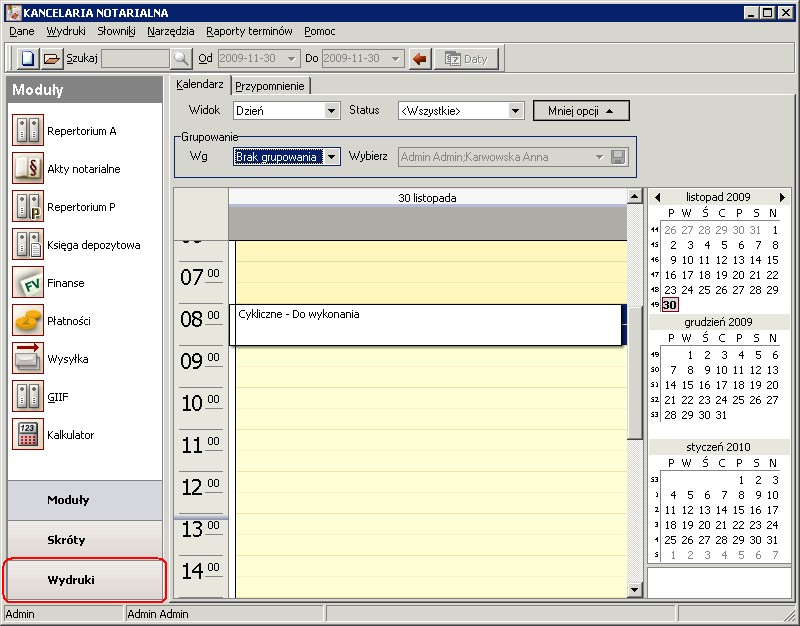Image resolution: width=800 pixels, height=626 pixels.
Task: Select the Cykliczne - Do wykonania appointment
Action: click(x=425, y=325)
